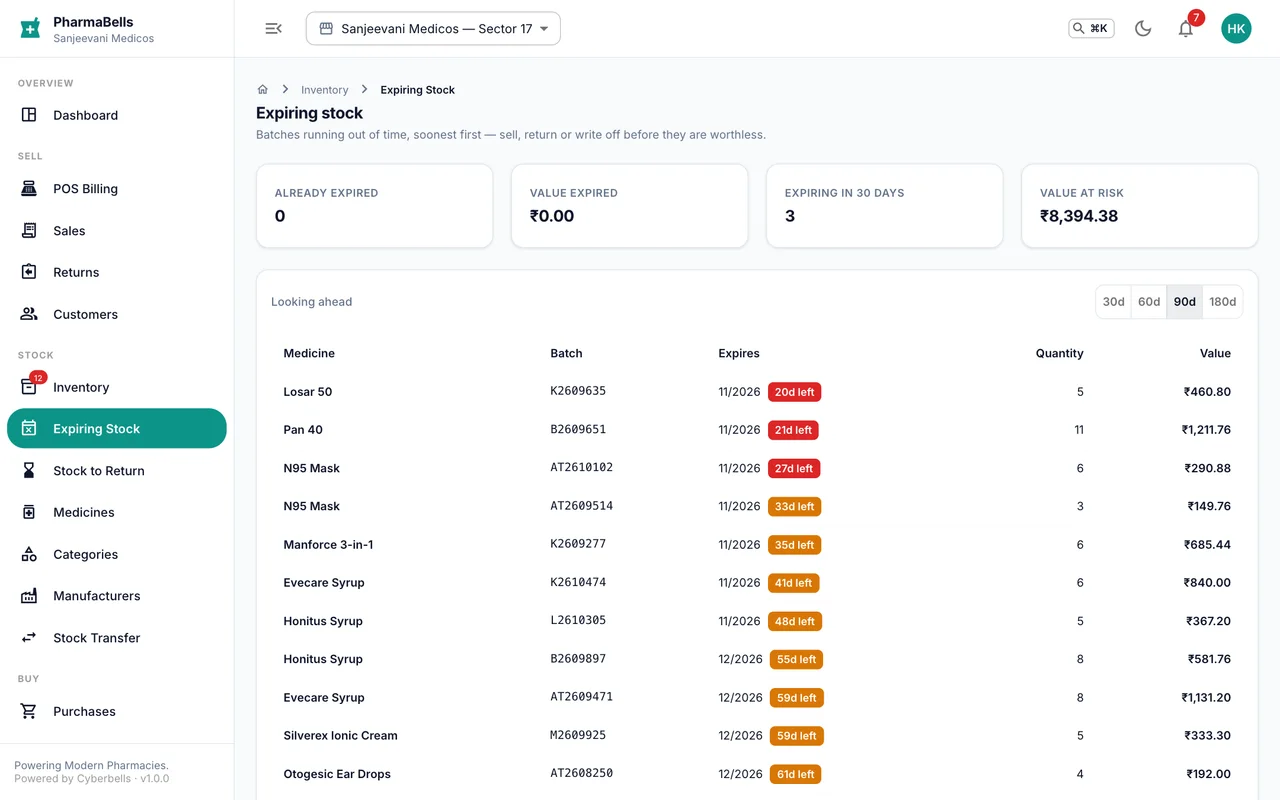Open the Manufacturers factory icon
1280x800 pixels.
[29, 596]
